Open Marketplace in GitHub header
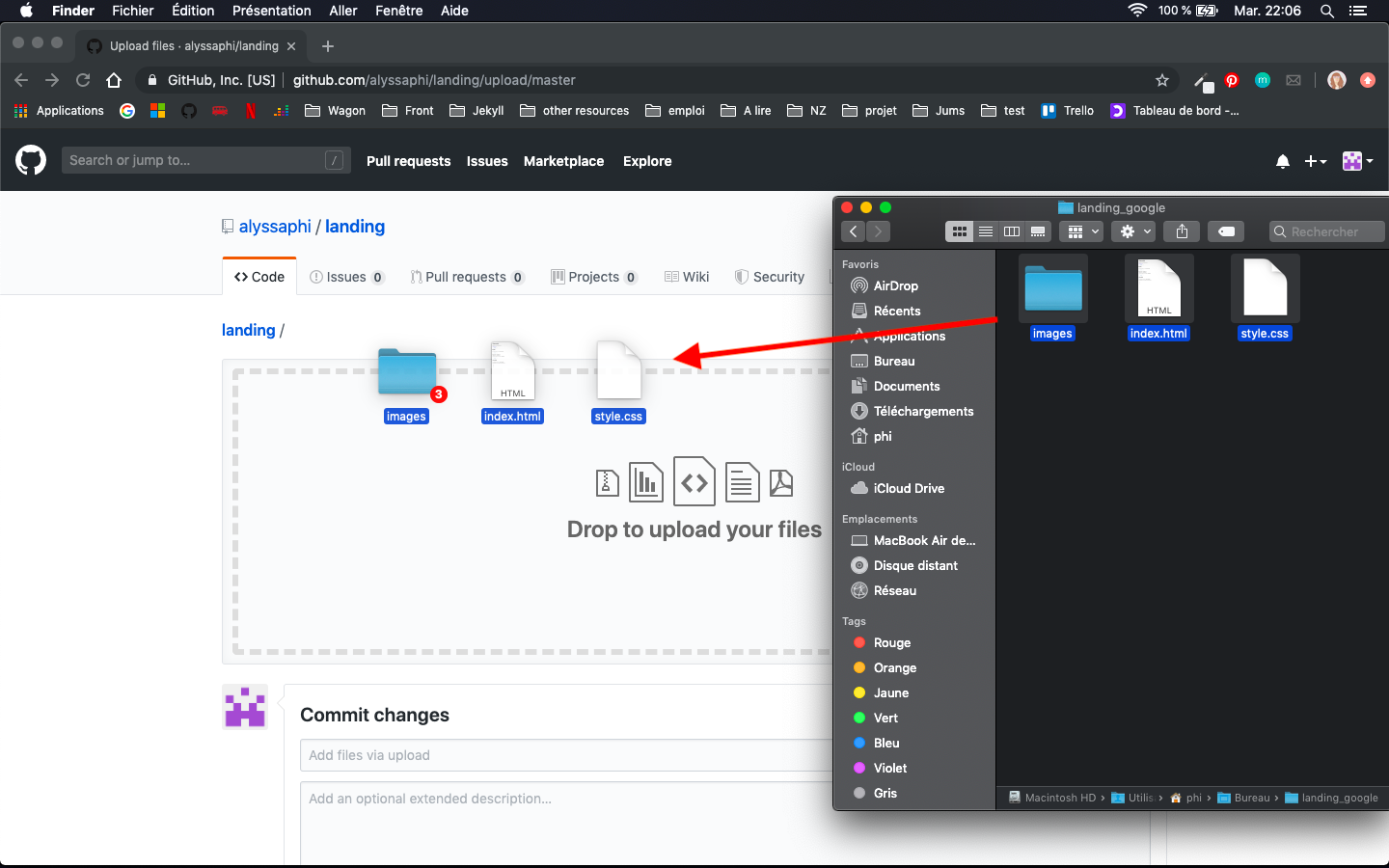1389x868 pixels. point(563,161)
